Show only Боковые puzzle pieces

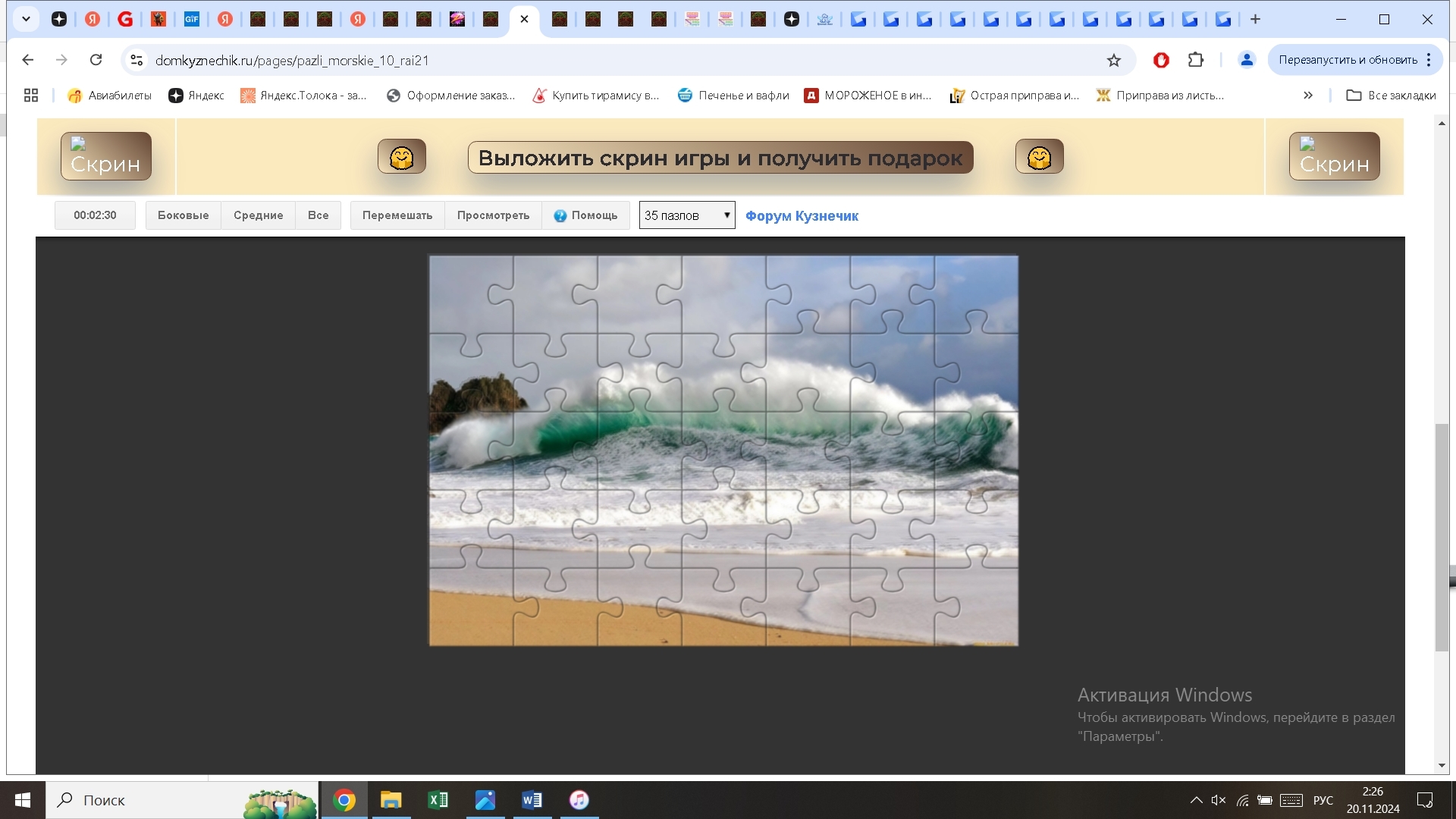click(184, 215)
